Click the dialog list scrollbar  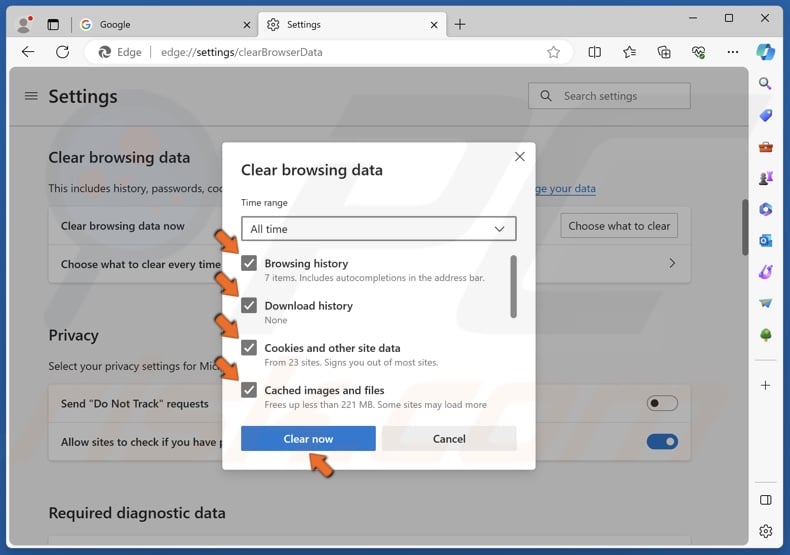pyautogui.click(x=513, y=287)
